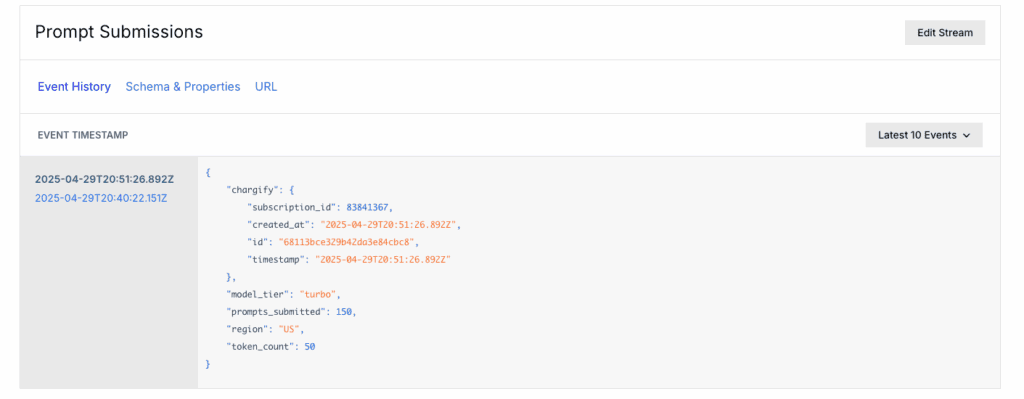Open the Latest 10 Events dropdown
Image resolution: width=1024 pixels, height=399 pixels.
click(924, 135)
